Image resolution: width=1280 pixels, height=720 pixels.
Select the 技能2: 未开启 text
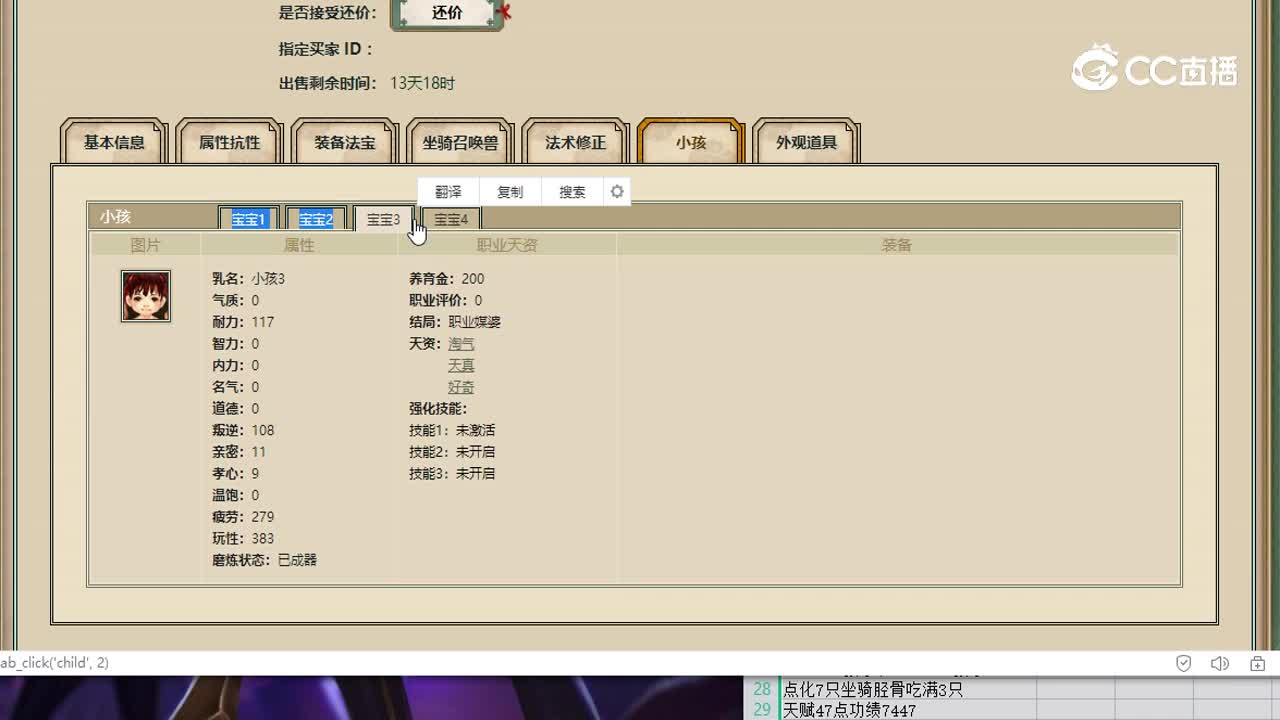click(452, 452)
